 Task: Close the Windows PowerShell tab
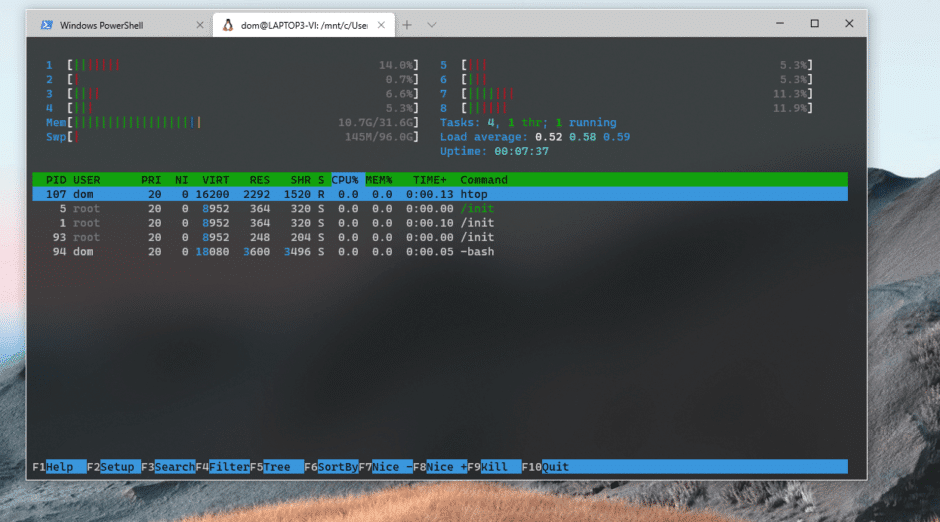click(199, 24)
